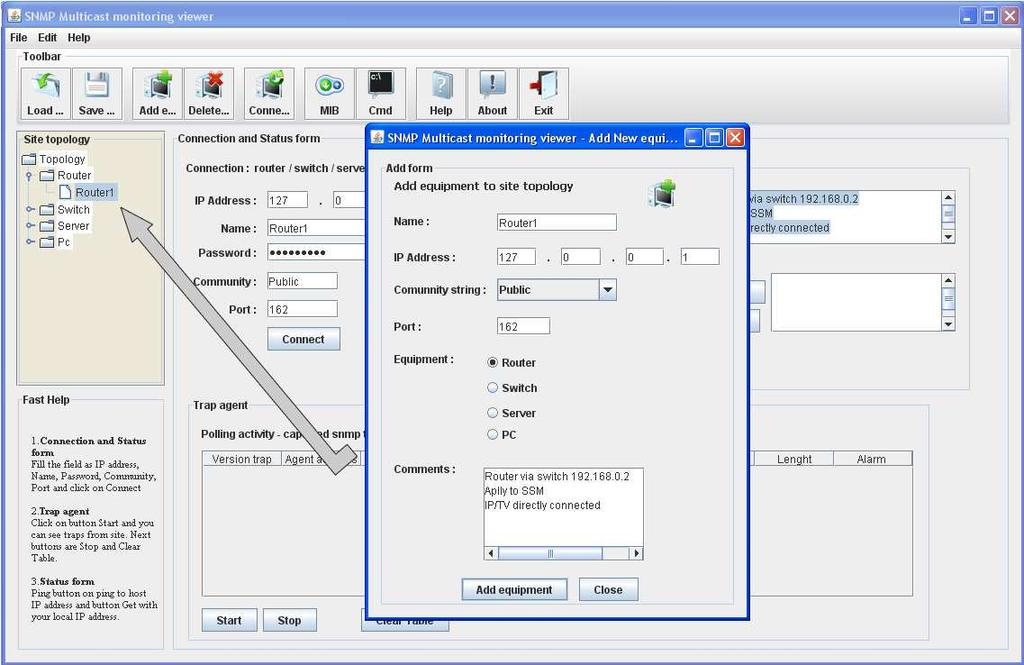The width and height of the screenshot is (1024, 665).
Task: Open the Community string dropdown
Action: [607, 290]
